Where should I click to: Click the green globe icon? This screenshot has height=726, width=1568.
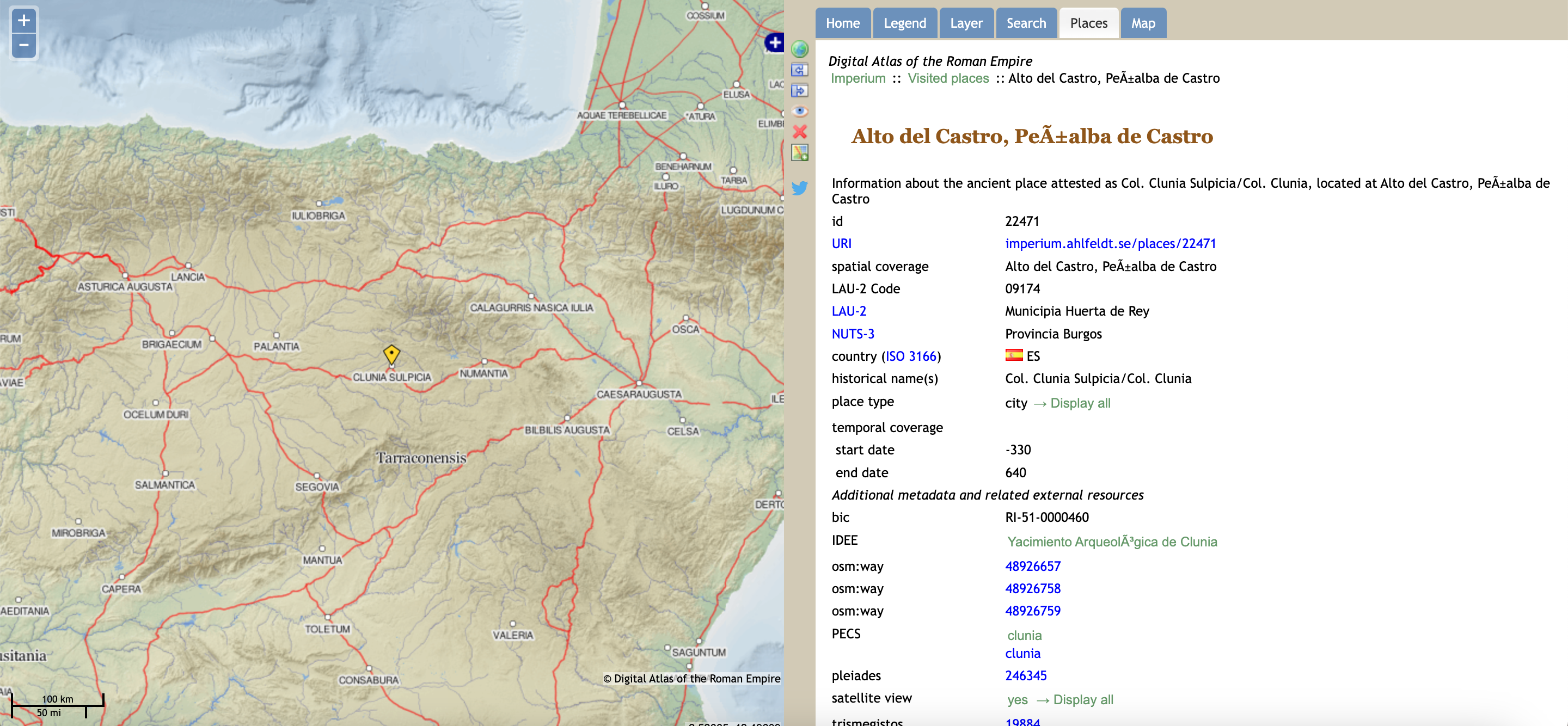[x=799, y=48]
